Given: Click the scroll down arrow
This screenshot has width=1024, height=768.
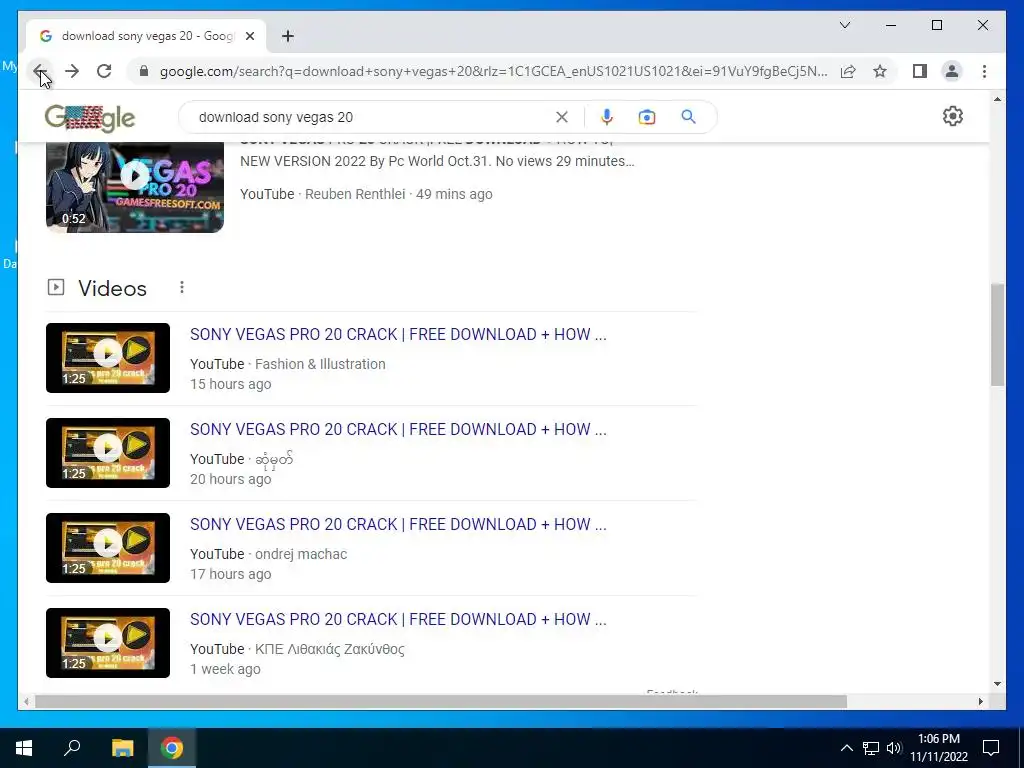Looking at the screenshot, I should [x=997, y=684].
